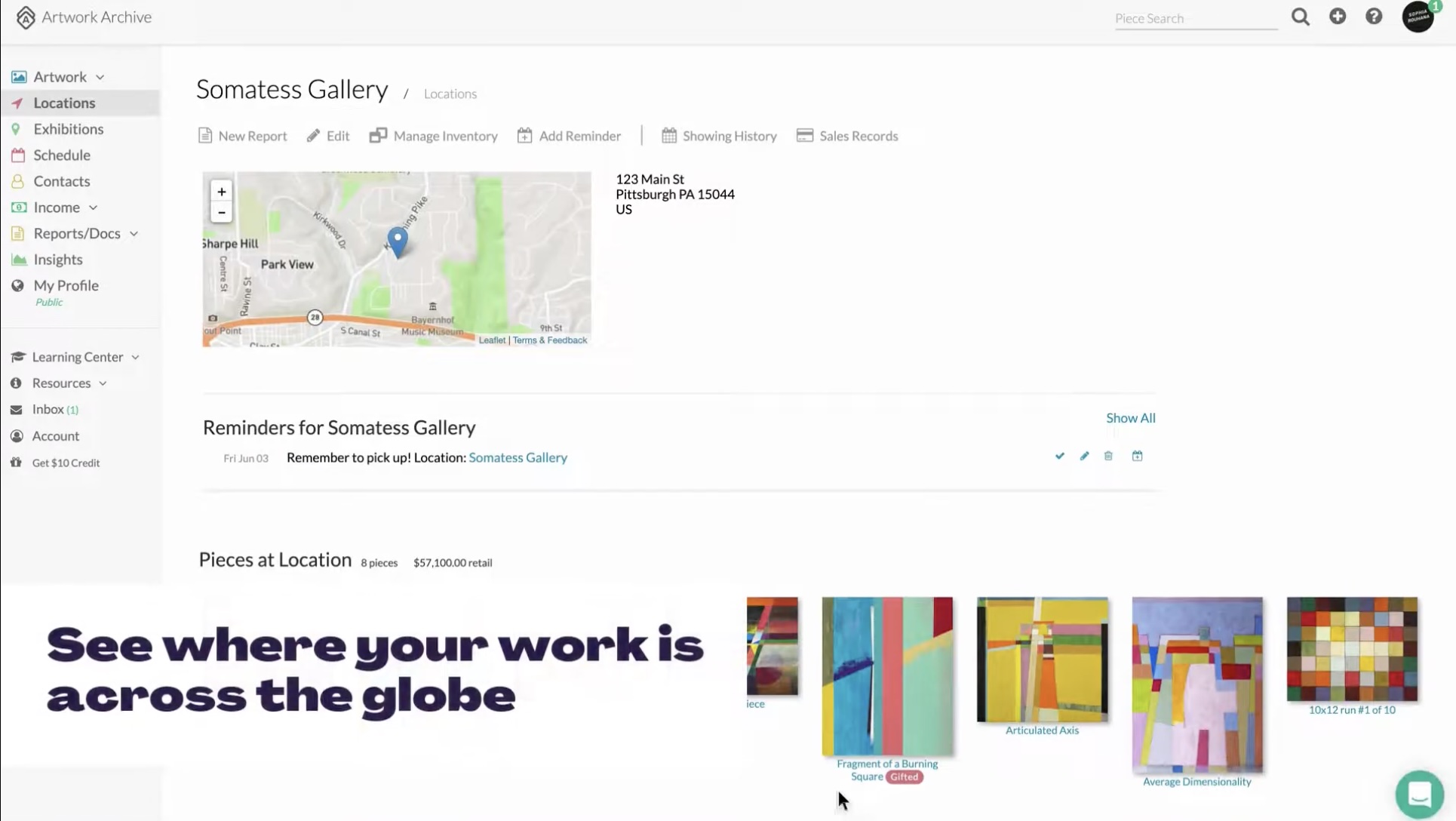This screenshot has width=1456, height=821.
Task: Click the Contacts person icon
Action: [x=17, y=181]
